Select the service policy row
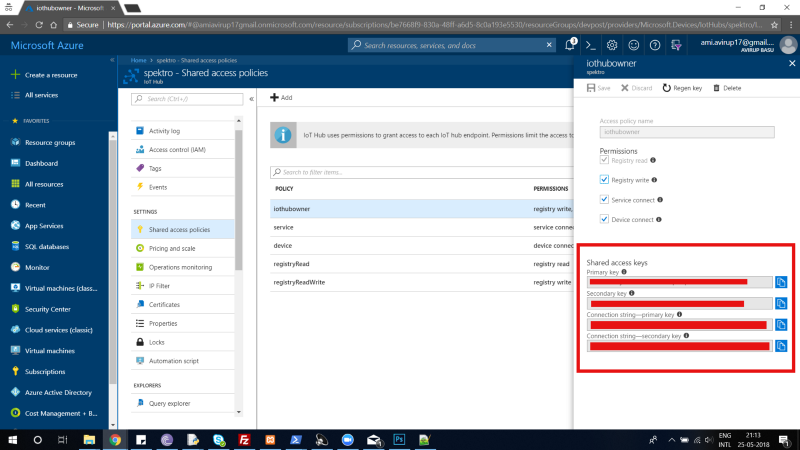 tap(422, 227)
